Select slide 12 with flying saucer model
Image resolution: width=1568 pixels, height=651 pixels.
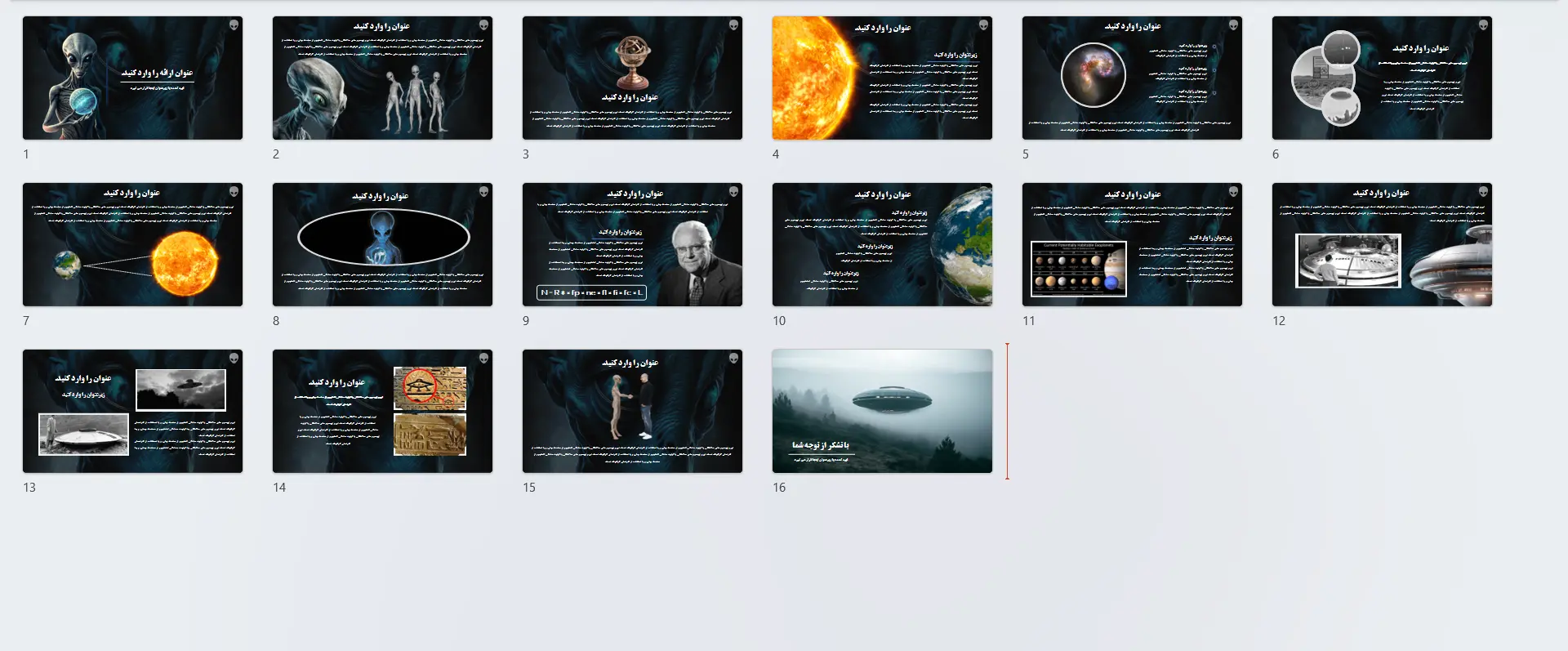click(x=1382, y=244)
